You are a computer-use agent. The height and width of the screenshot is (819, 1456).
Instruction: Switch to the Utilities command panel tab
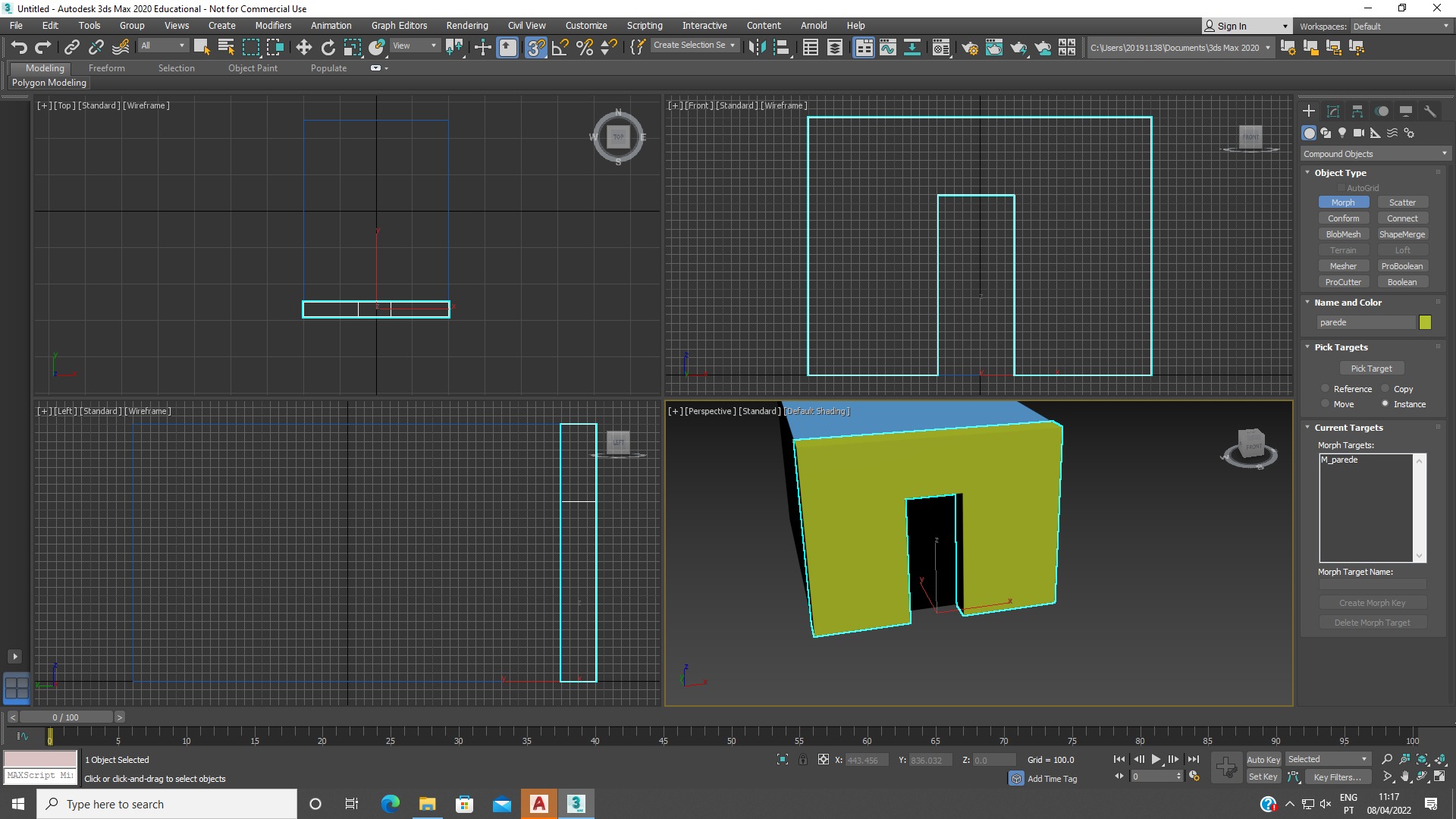1430,111
